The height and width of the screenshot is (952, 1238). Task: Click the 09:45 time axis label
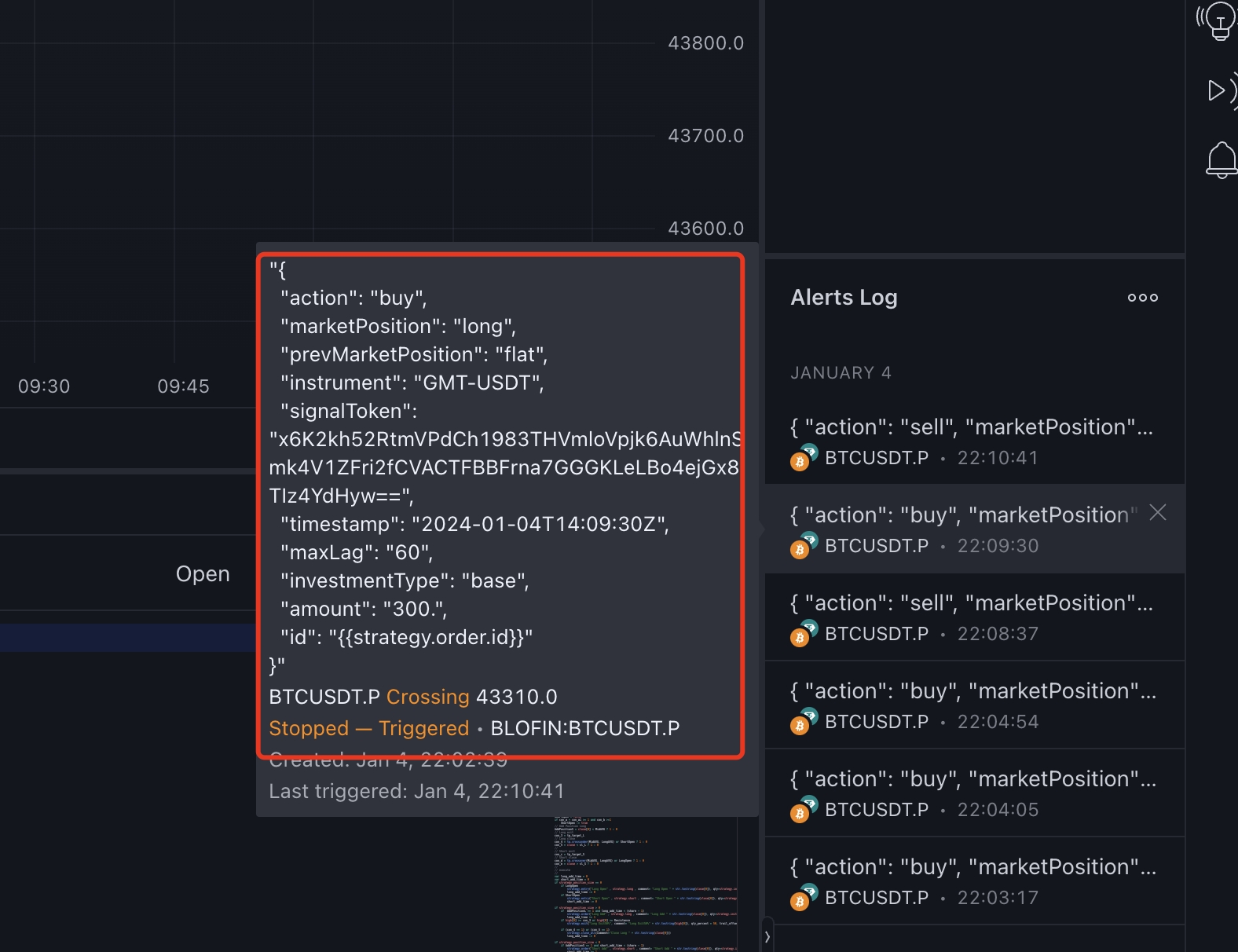click(x=183, y=386)
